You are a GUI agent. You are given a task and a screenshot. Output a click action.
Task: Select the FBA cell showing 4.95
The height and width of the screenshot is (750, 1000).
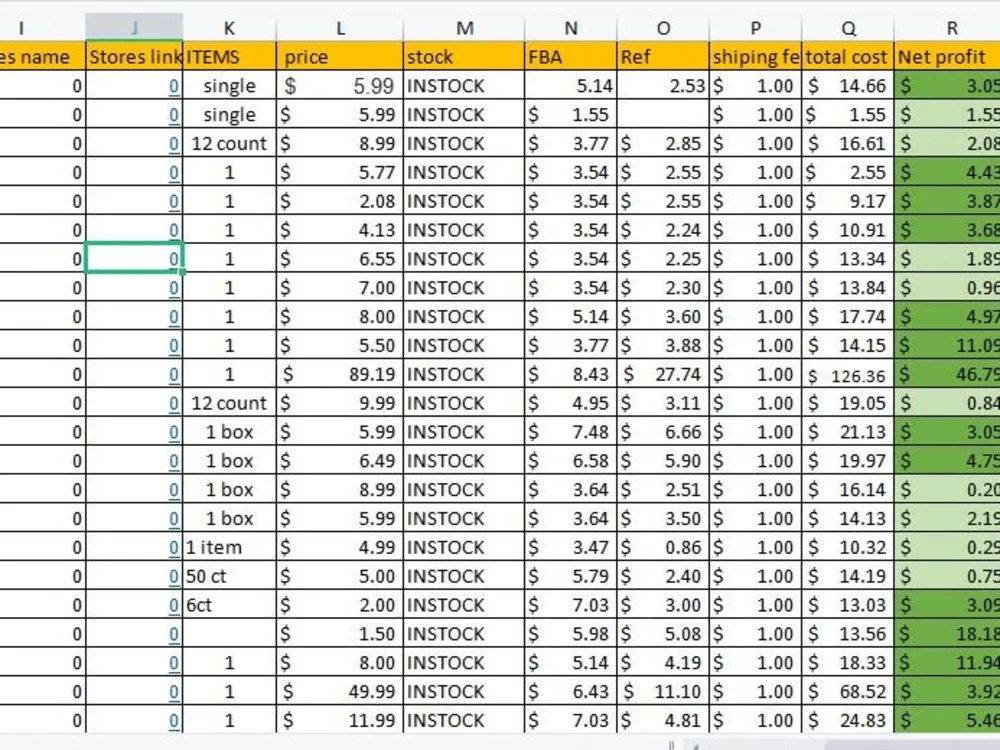tap(571, 403)
